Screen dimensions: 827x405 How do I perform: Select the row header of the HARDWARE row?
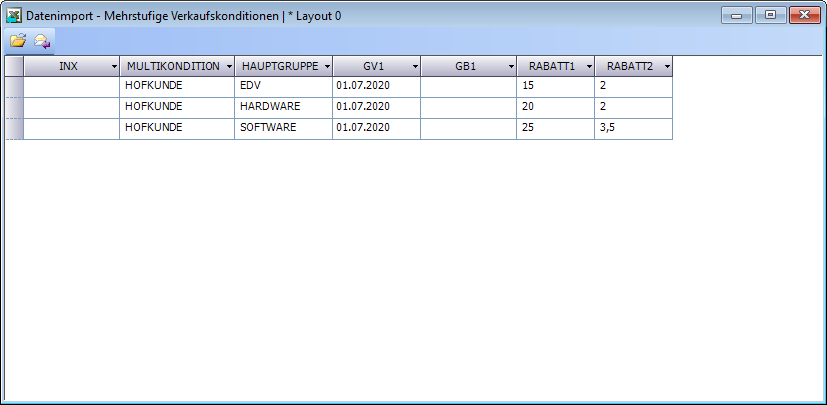coord(14,108)
